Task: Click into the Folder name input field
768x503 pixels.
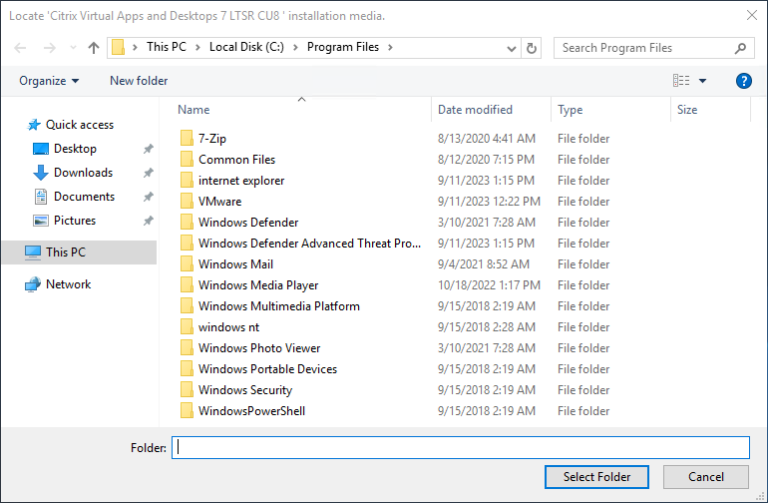Action: point(460,448)
